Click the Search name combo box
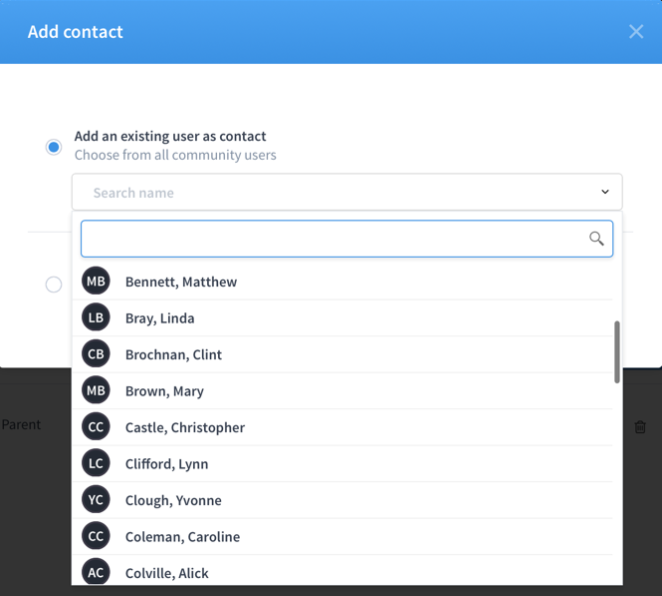Image resolution: width=662 pixels, height=596 pixels. coord(347,192)
